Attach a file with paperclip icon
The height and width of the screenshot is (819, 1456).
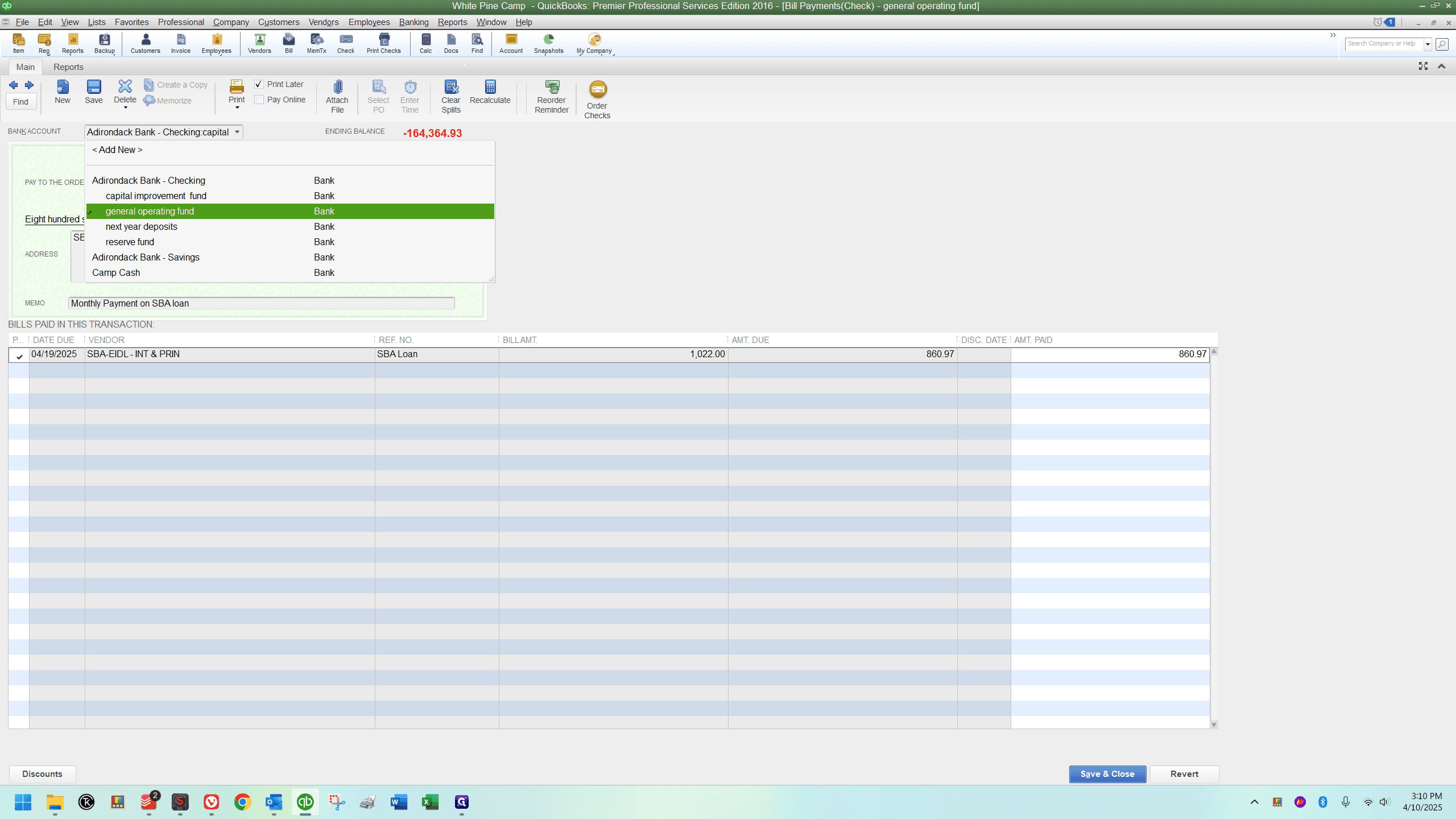coord(337,97)
